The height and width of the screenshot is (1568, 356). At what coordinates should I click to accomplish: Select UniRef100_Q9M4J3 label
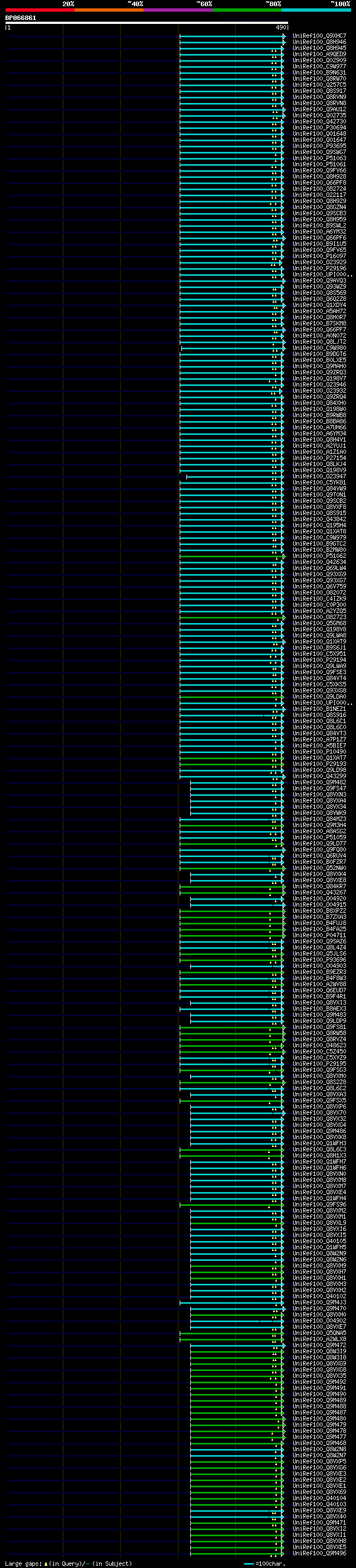319,1302
